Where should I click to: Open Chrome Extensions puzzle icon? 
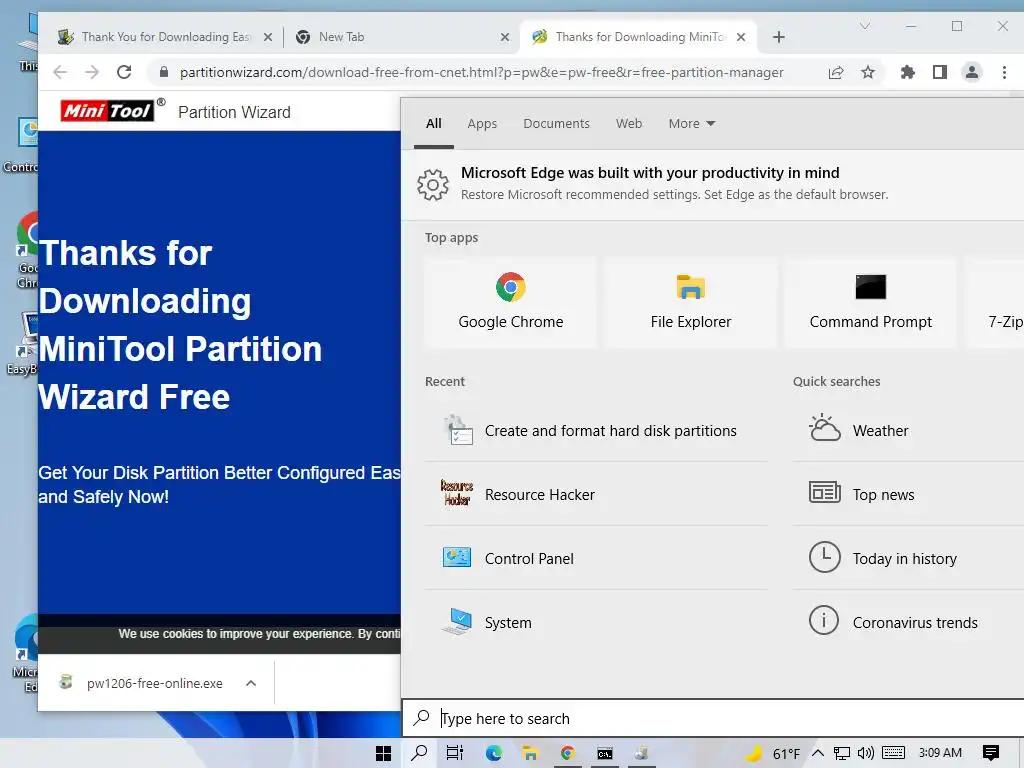tap(907, 72)
